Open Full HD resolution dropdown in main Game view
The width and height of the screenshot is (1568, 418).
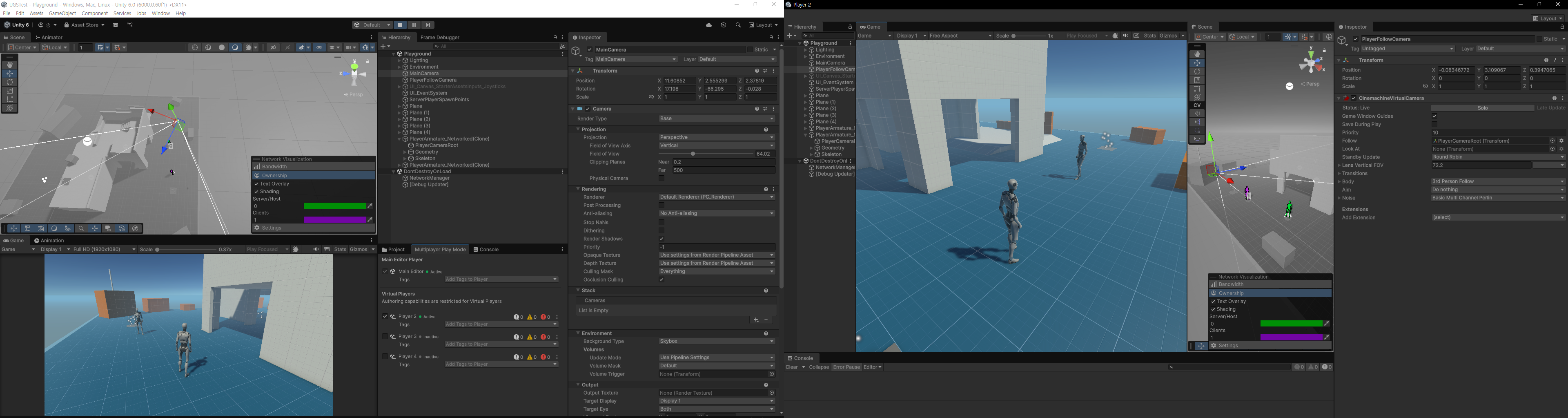pyautogui.click(x=104, y=249)
